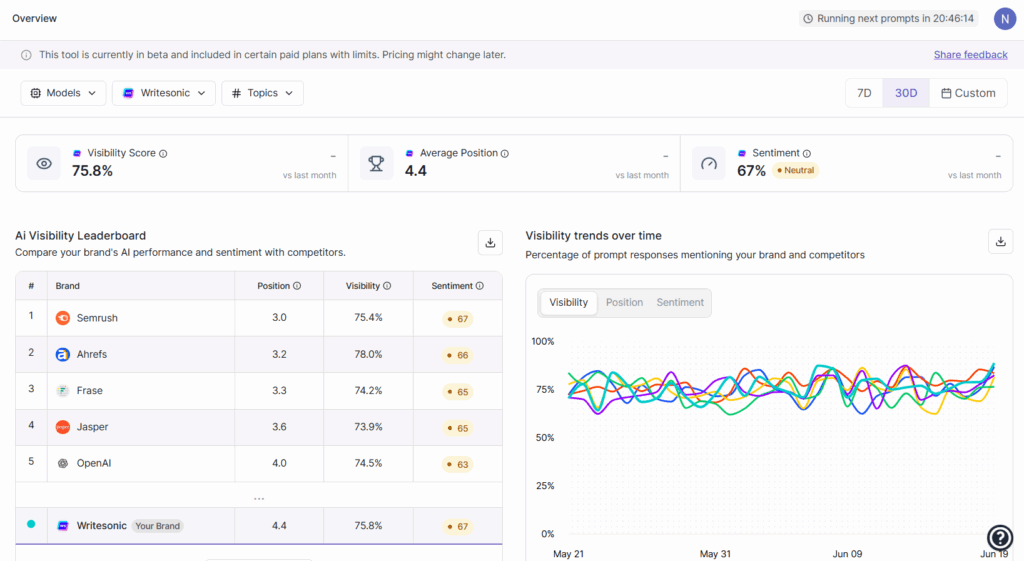Image resolution: width=1024 pixels, height=561 pixels.
Task: Download the Visibility trends chart
Action: pyautogui.click(x=1000, y=242)
